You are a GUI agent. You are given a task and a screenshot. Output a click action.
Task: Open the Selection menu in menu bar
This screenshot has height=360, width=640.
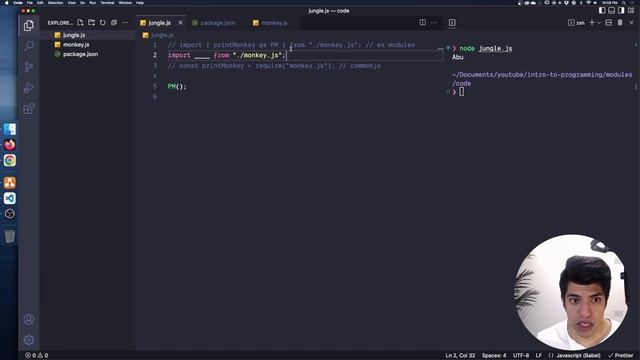tap(56, 2)
